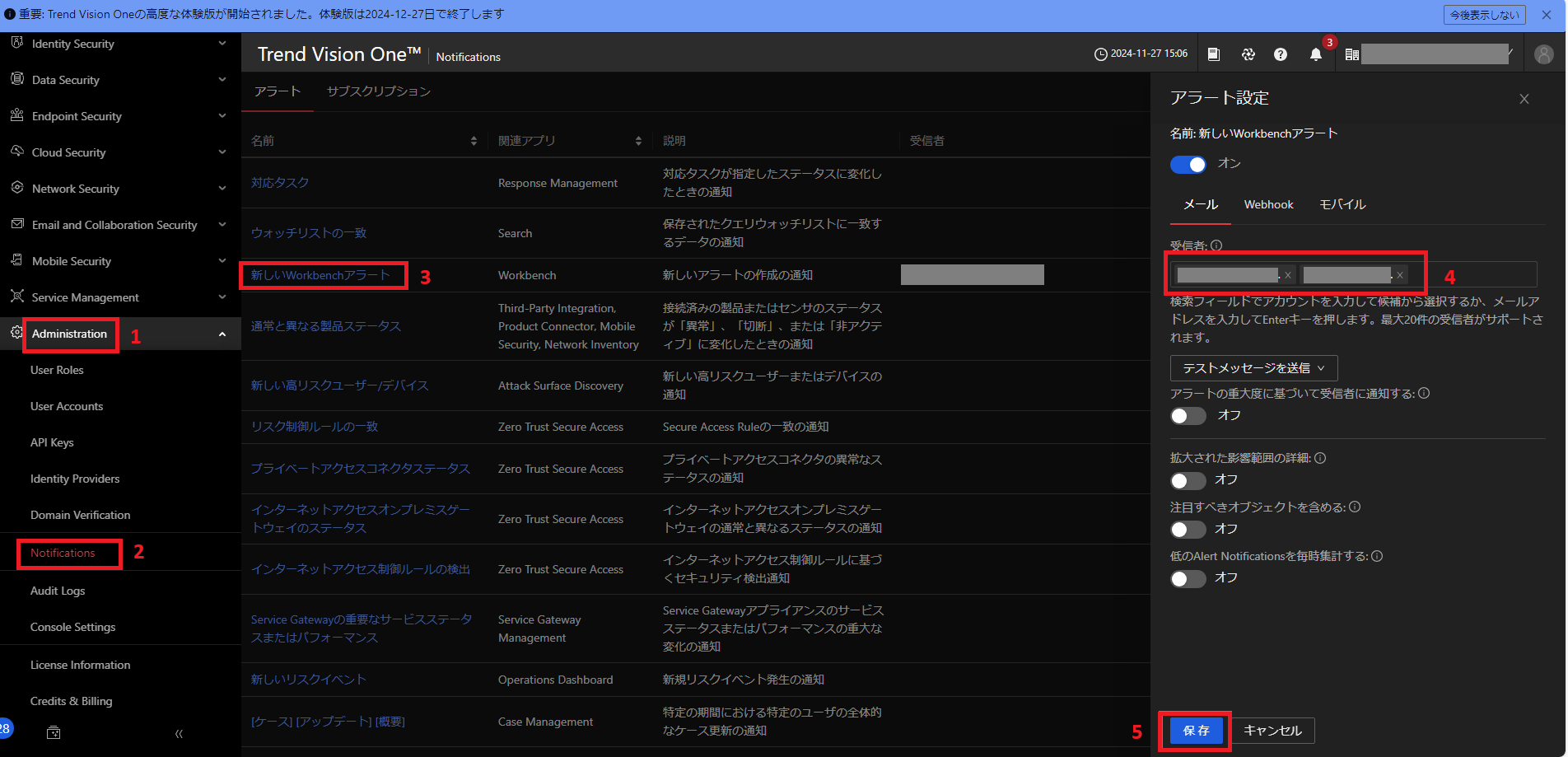The width and height of the screenshot is (1568, 757).
Task: Click into the 受信者 recipients field
Action: (1474, 274)
